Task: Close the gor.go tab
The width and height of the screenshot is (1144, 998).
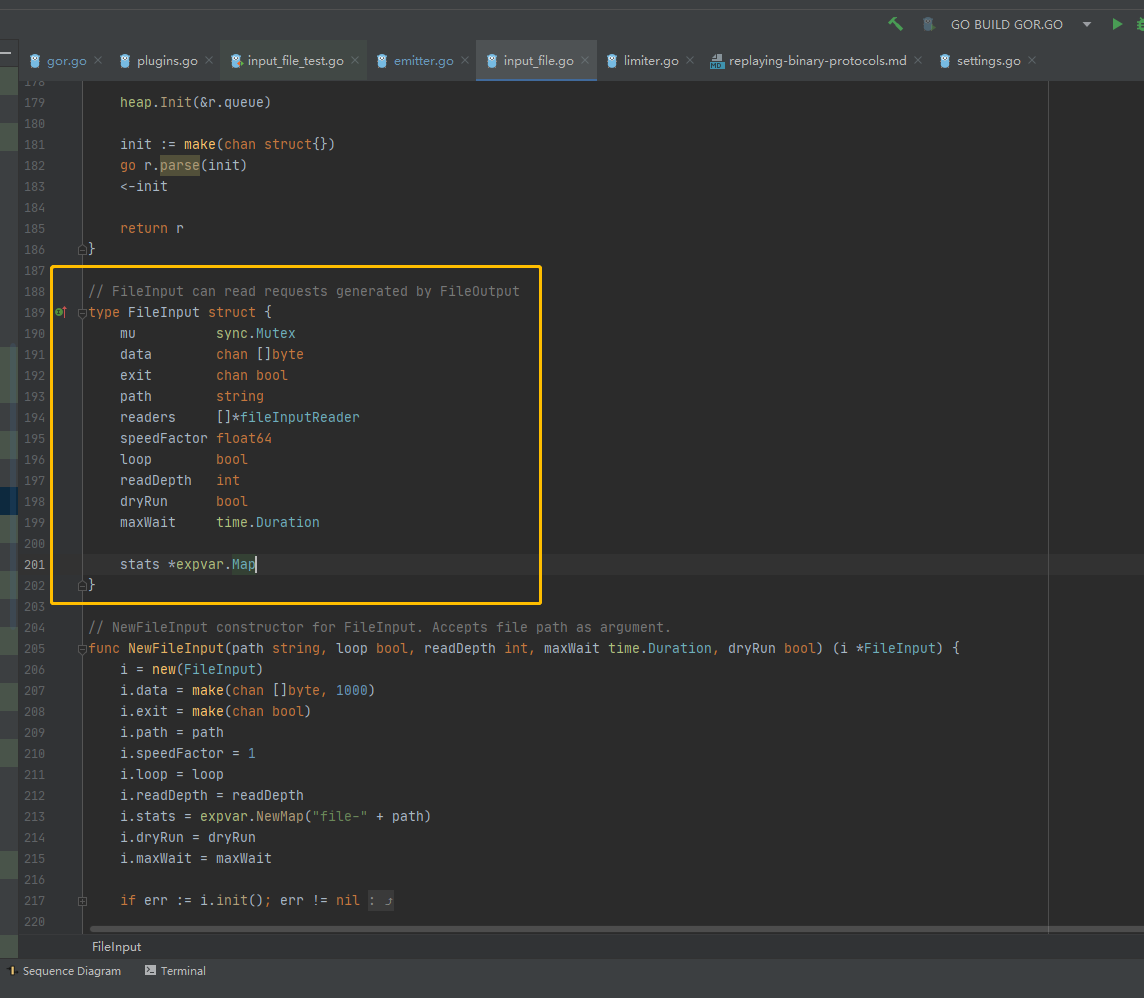Action: tap(98, 60)
